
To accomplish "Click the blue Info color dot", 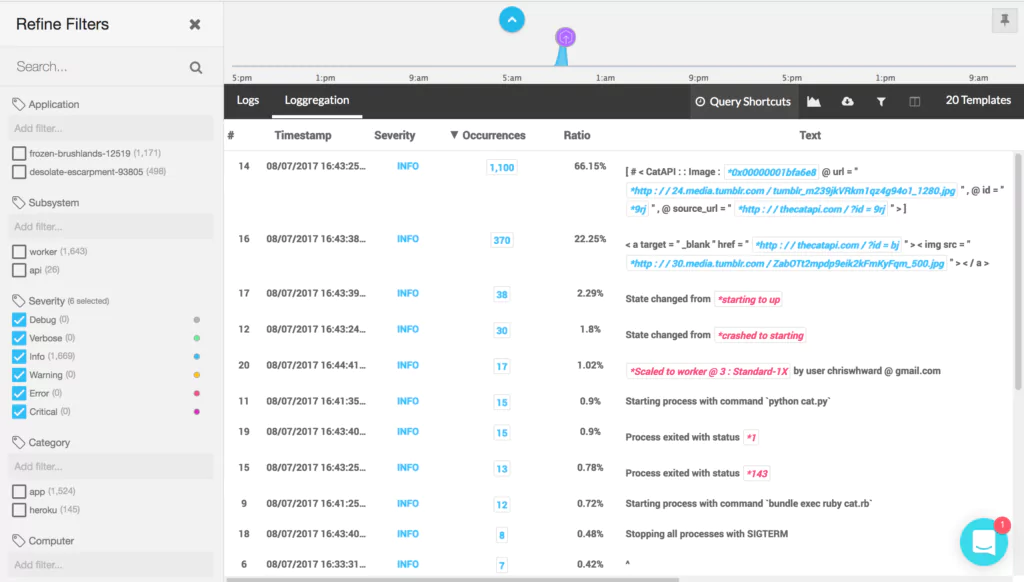I will point(197,357).
